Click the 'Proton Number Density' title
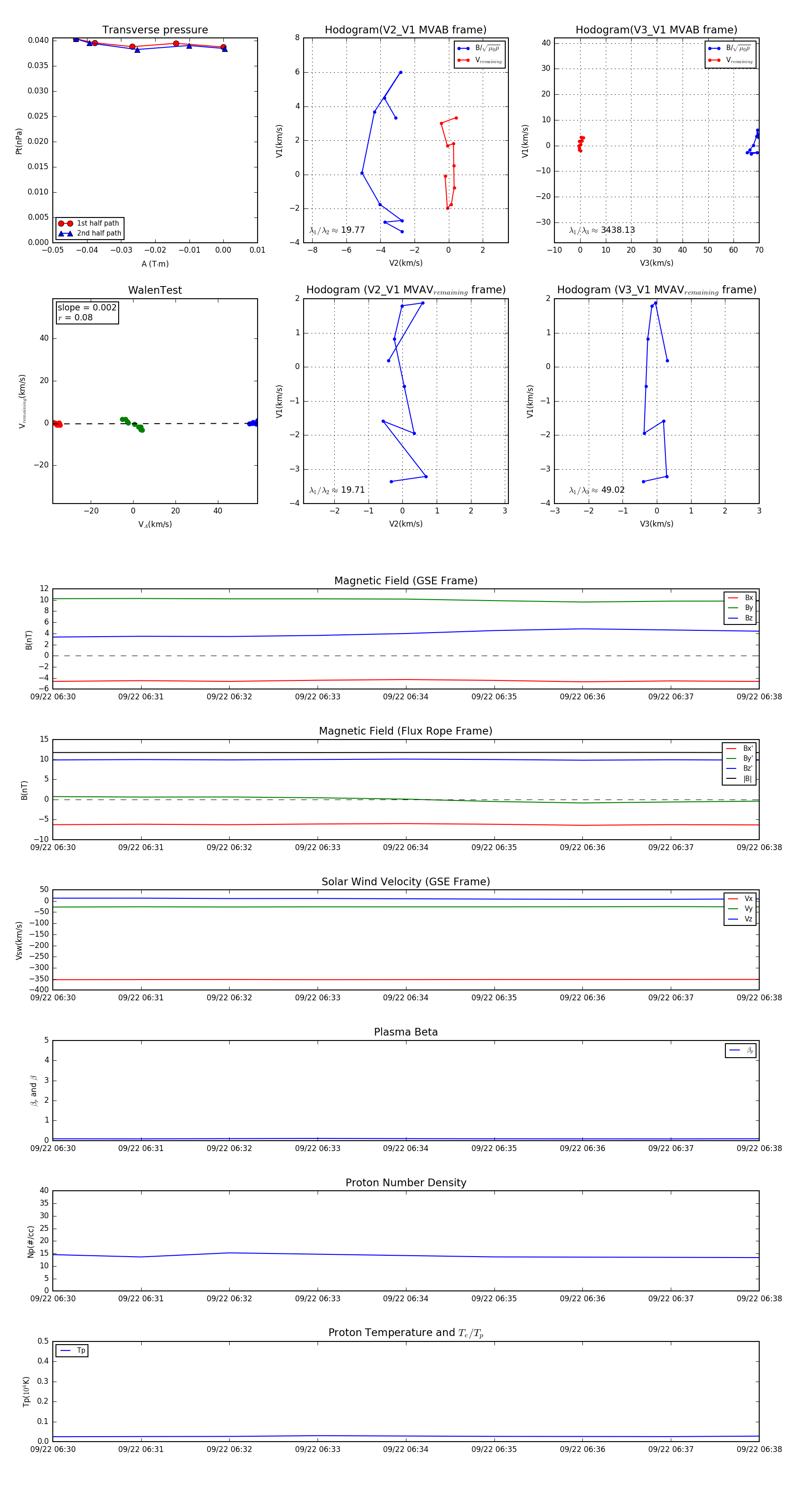Viewport: 812px width, 1489px height. point(406,1183)
